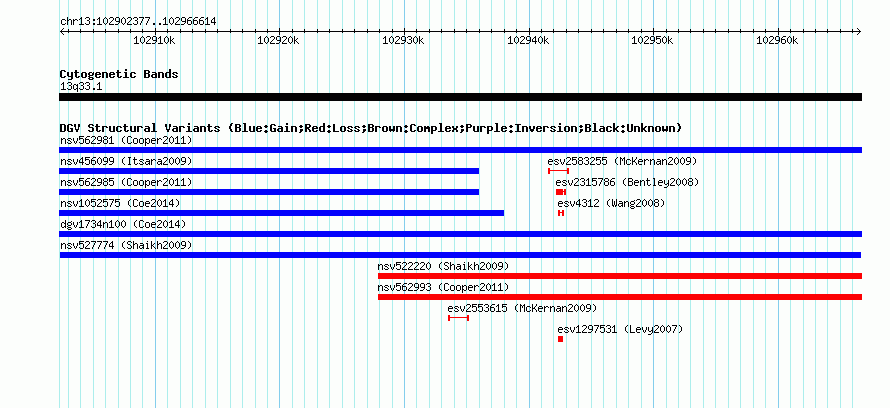This screenshot has height=408, width=890.
Task: Click the 102960k ruler tick label
Action: (778, 40)
